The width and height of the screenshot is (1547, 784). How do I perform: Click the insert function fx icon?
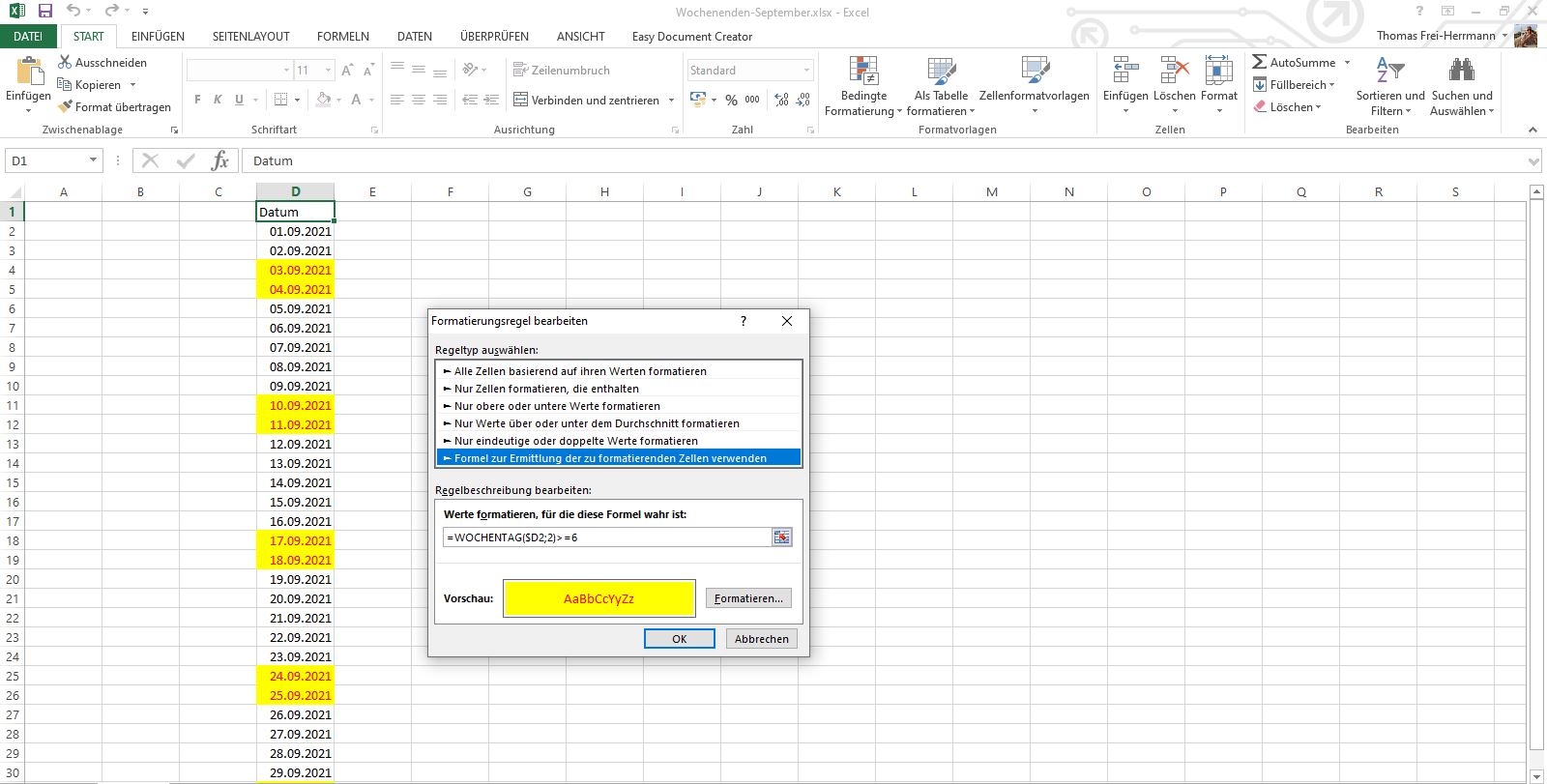219,160
